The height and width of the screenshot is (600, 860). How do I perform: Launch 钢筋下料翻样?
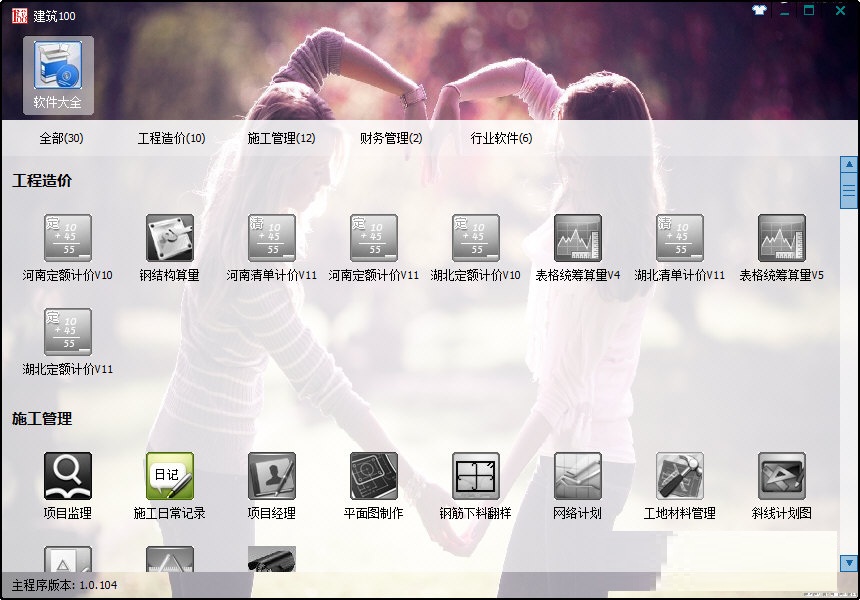point(475,478)
